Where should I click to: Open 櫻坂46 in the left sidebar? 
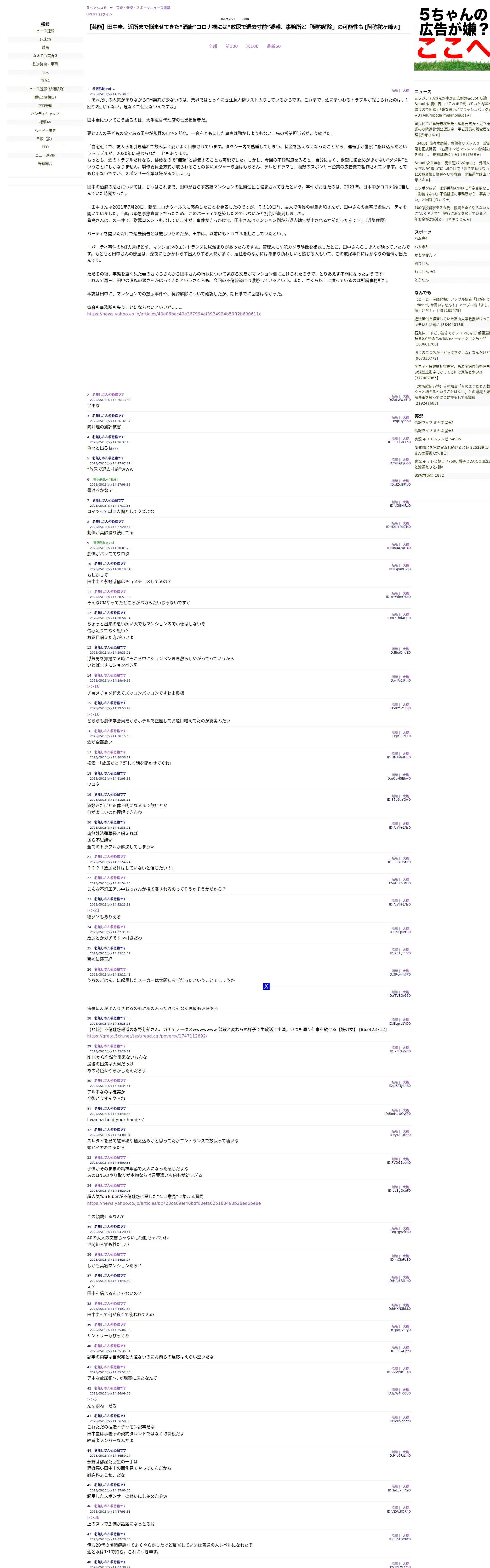coord(45,122)
